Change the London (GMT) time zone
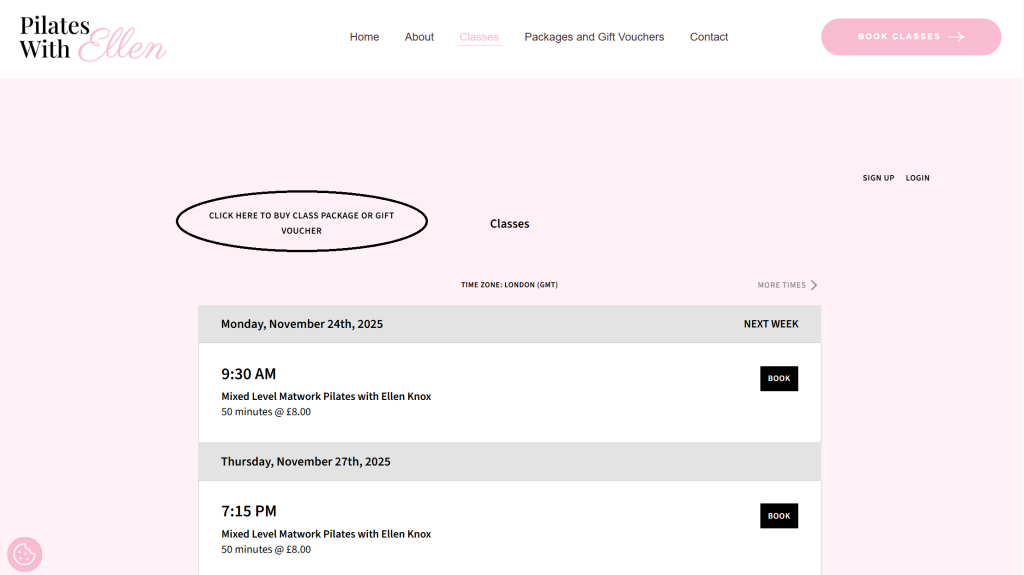The width and height of the screenshot is (1024, 575). (x=509, y=285)
